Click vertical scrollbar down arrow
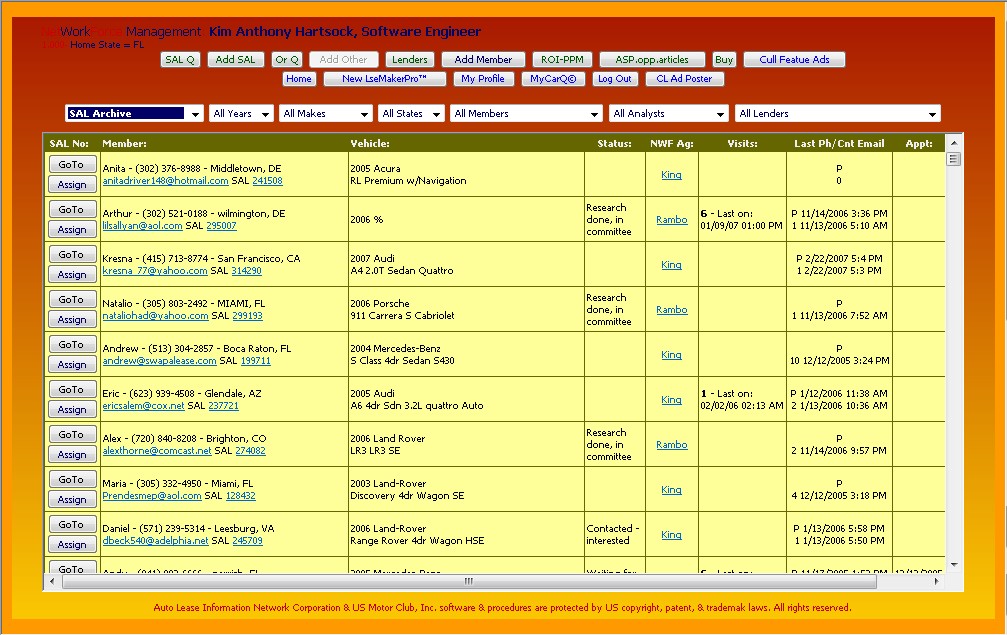Screen dimensions: 1007x635 point(954,565)
